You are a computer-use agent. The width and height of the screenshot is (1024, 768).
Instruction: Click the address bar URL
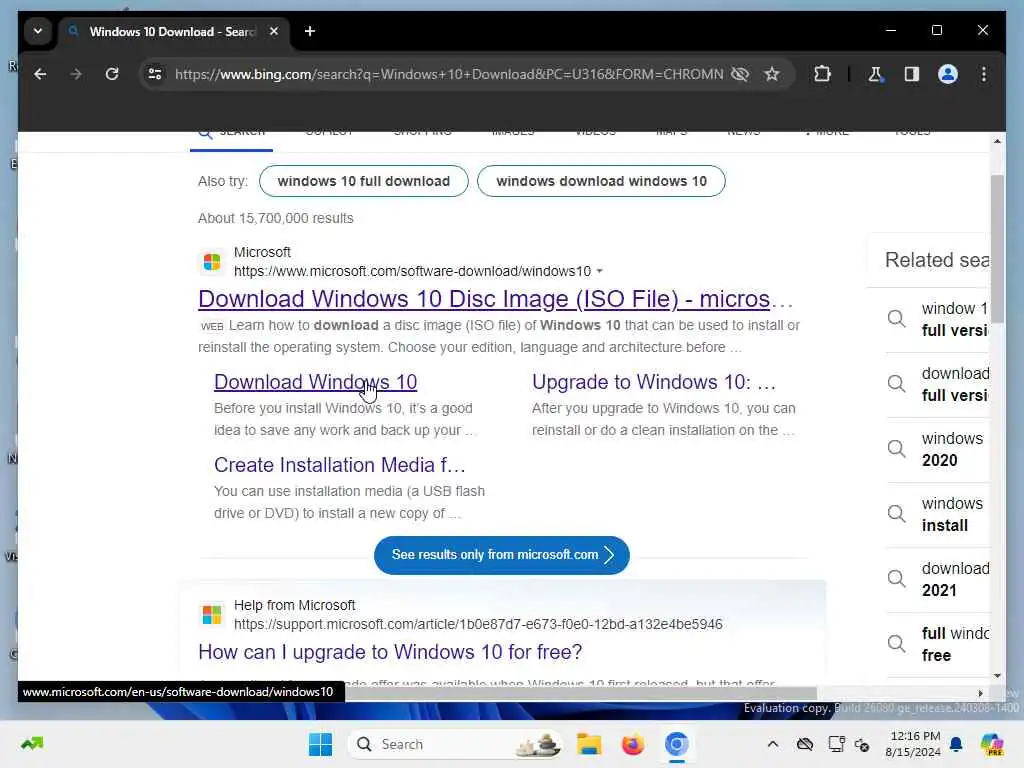[449, 74]
